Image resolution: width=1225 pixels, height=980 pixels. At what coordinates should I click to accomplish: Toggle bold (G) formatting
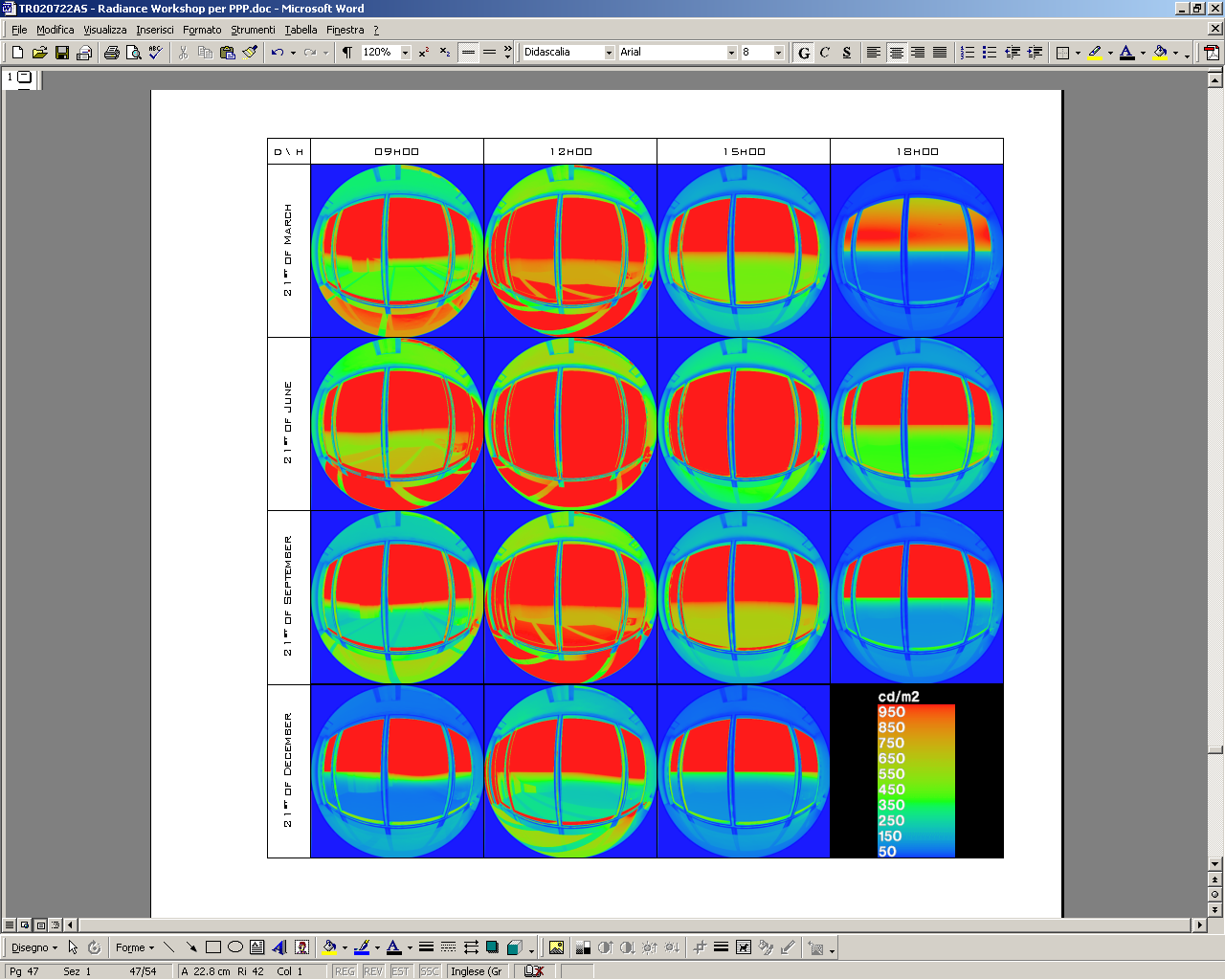[804, 53]
